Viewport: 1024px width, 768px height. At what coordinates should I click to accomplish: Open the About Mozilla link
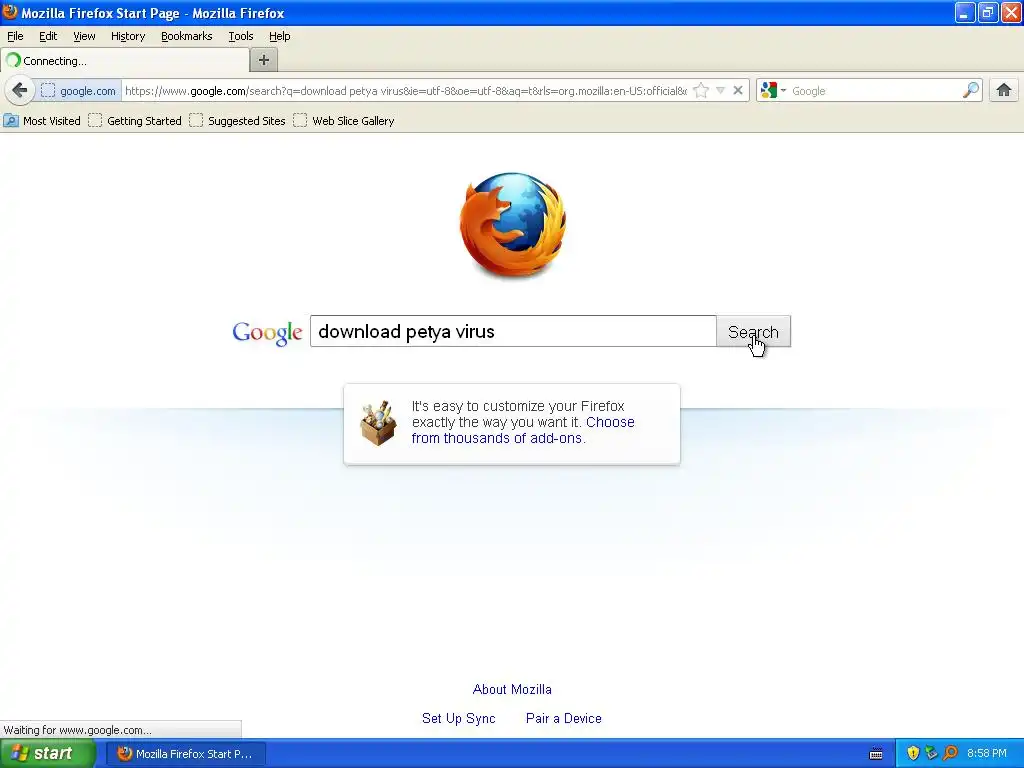click(512, 690)
